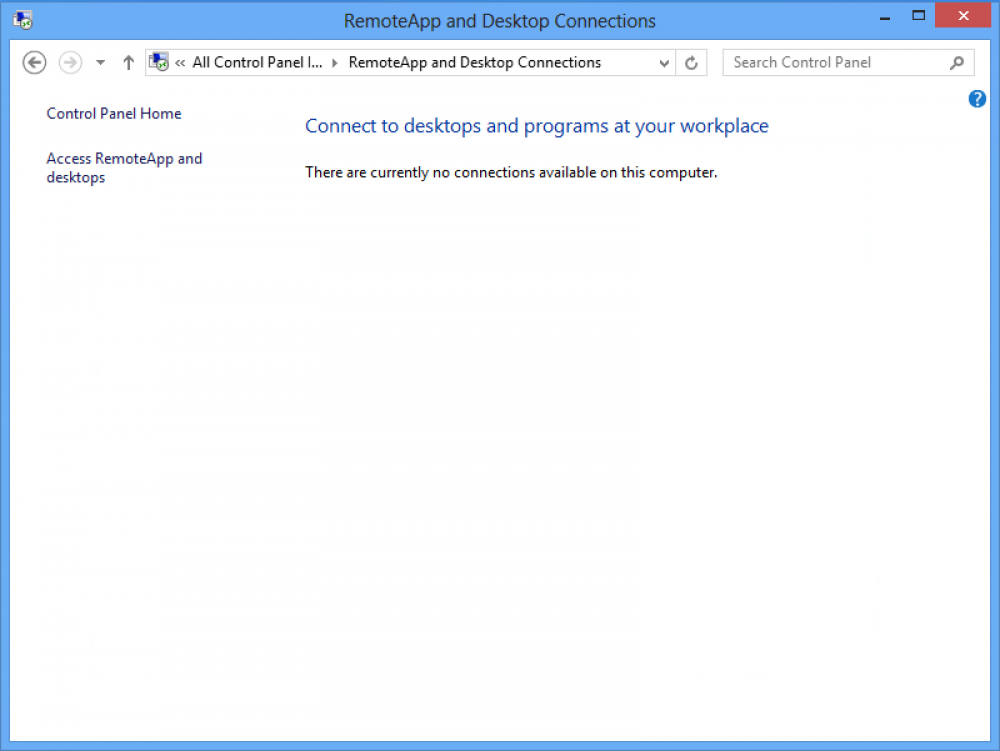Click the Forward arrow navigation button

[x=70, y=62]
